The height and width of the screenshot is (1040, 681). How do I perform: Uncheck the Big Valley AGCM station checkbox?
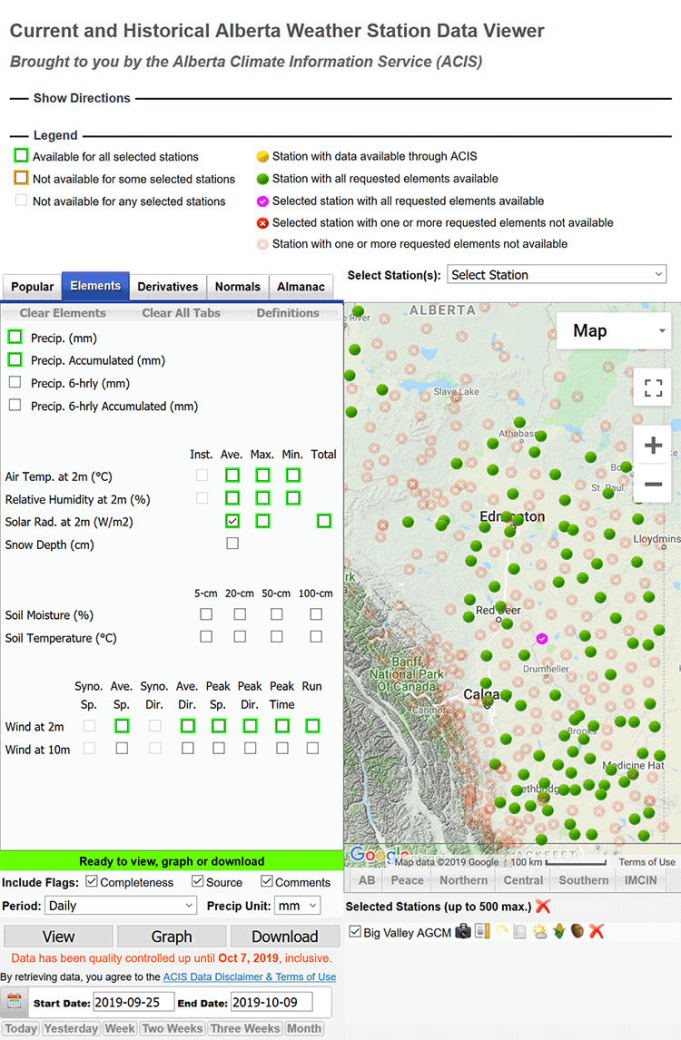click(x=355, y=932)
